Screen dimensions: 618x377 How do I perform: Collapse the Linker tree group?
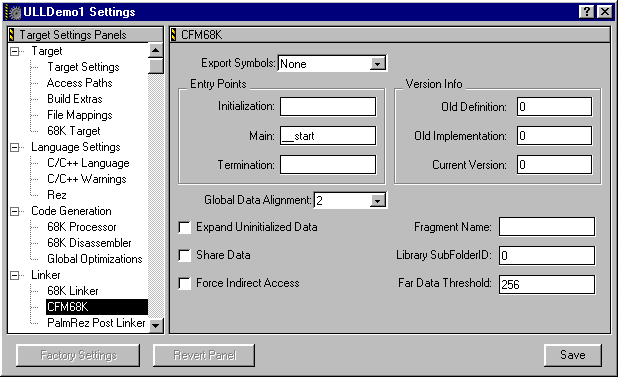tap(15, 275)
